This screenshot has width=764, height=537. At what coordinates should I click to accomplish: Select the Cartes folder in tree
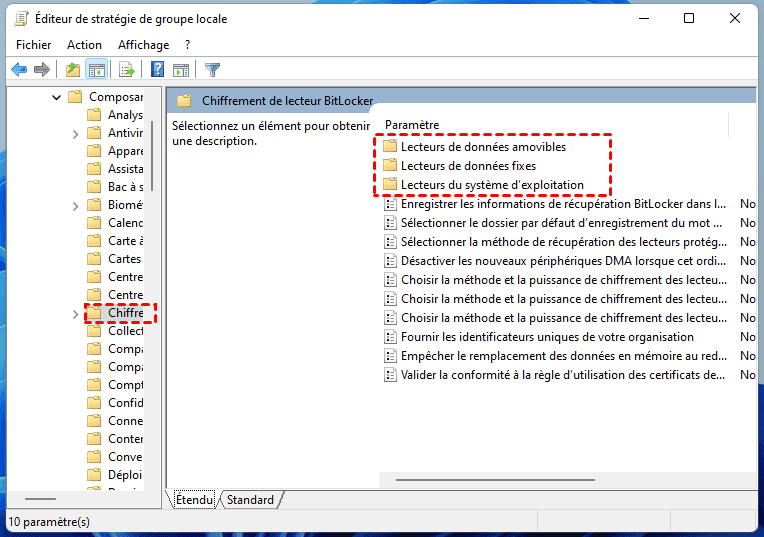coord(114,259)
